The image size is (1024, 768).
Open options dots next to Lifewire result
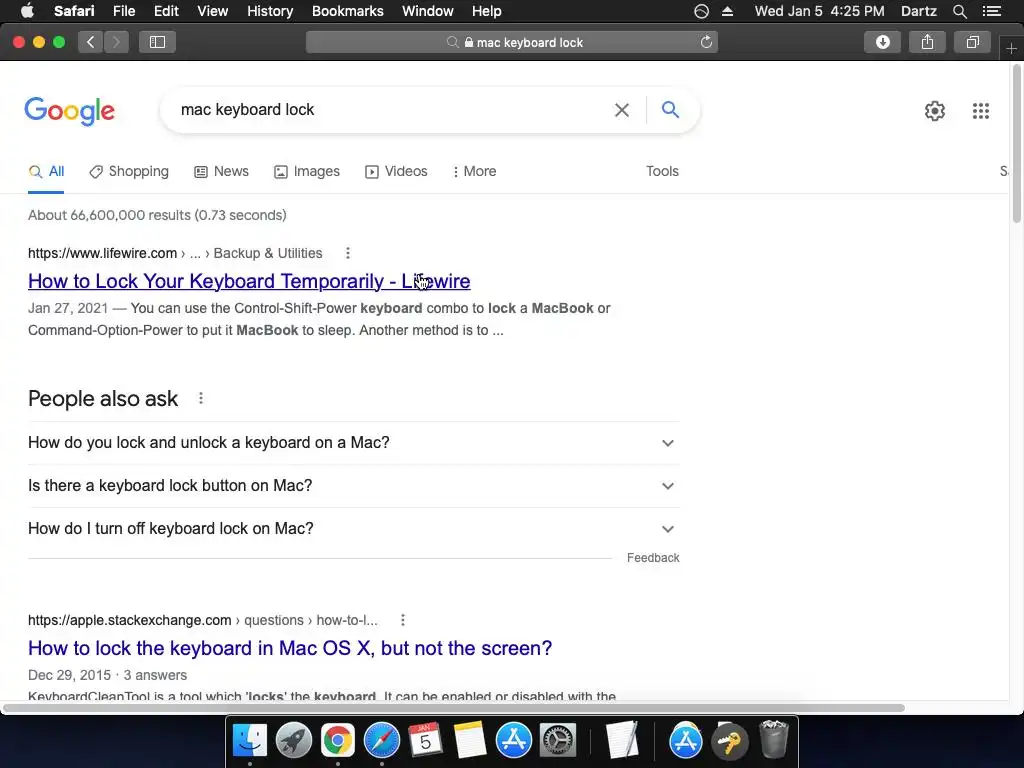(347, 253)
